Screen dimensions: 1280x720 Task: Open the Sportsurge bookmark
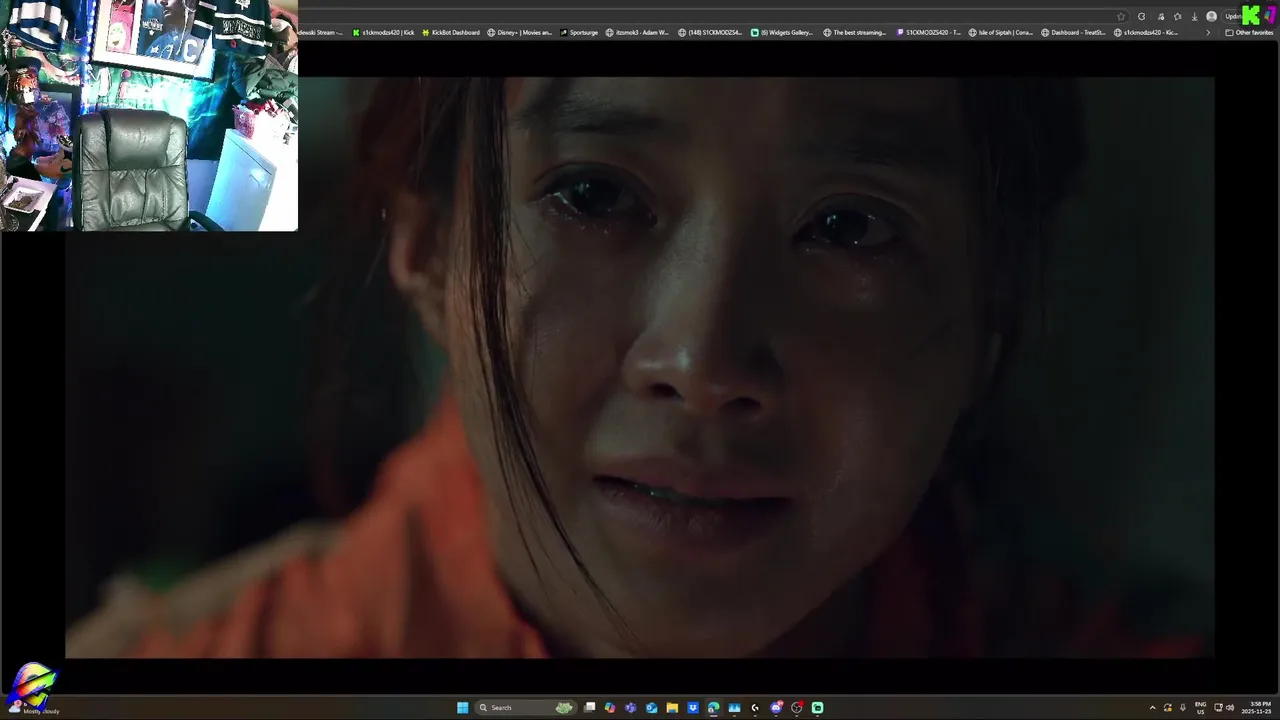[579, 32]
